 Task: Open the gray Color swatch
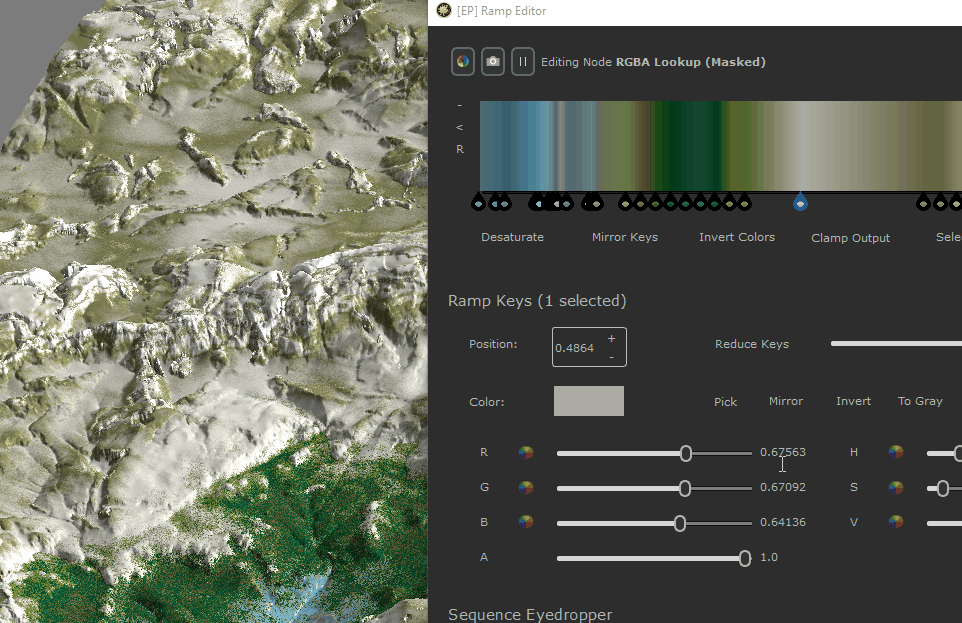point(588,401)
